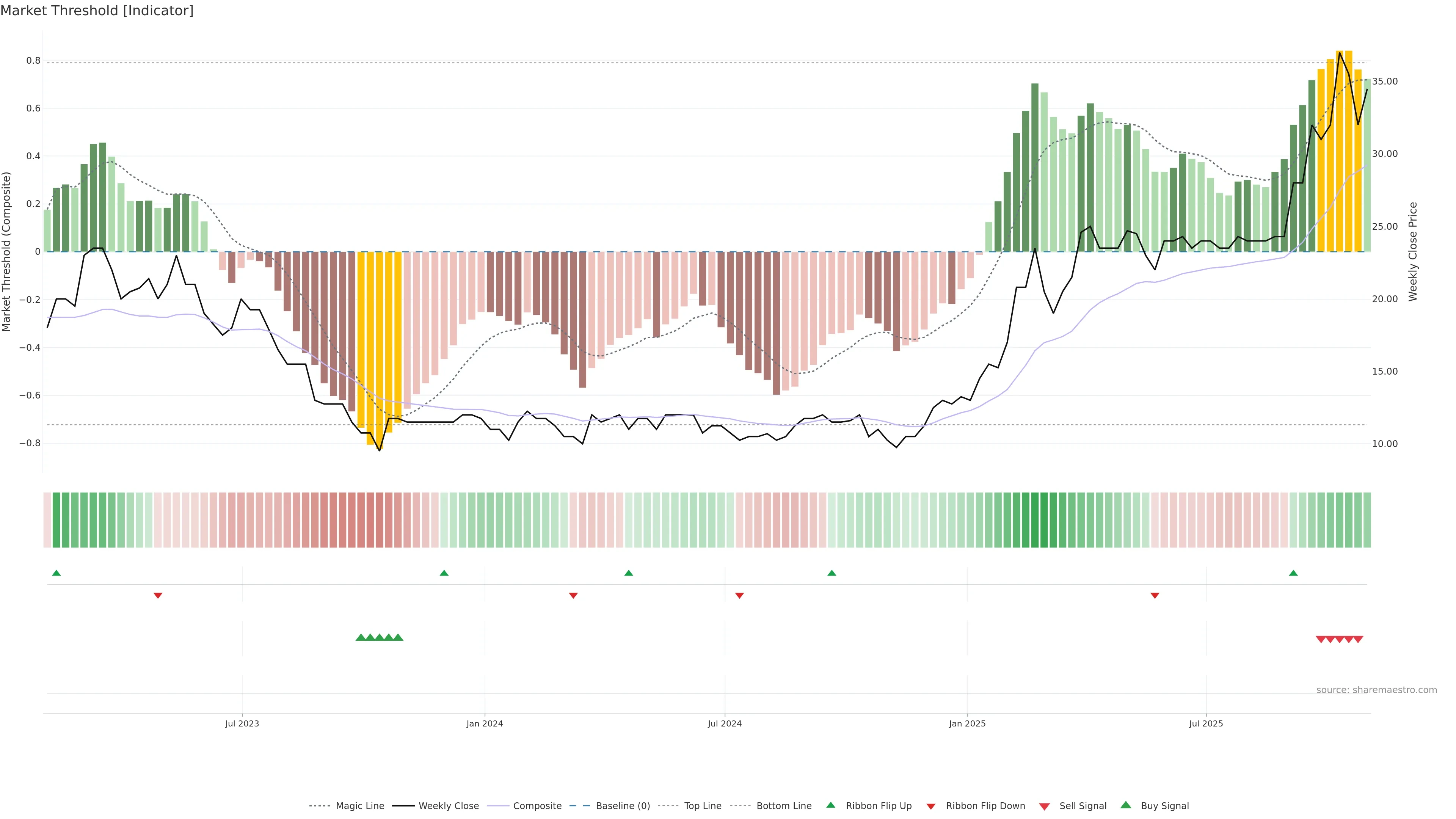The width and height of the screenshot is (1456, 819).
Task: Click the cluster of green buy signal triangles
Action: click(x=379, y=637)
